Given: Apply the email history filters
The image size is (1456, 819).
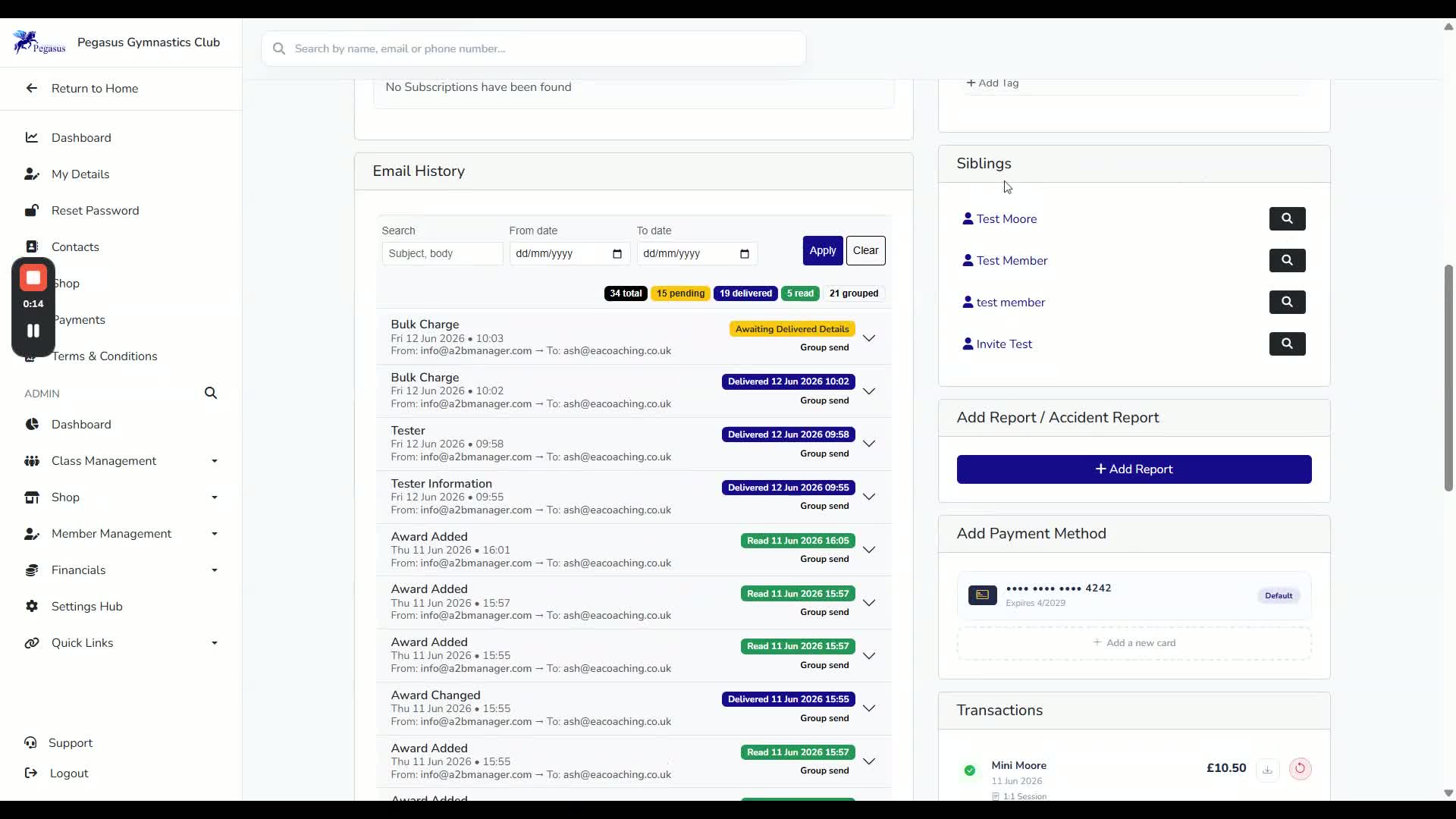Looking at the screenshot, I should 823,250.
